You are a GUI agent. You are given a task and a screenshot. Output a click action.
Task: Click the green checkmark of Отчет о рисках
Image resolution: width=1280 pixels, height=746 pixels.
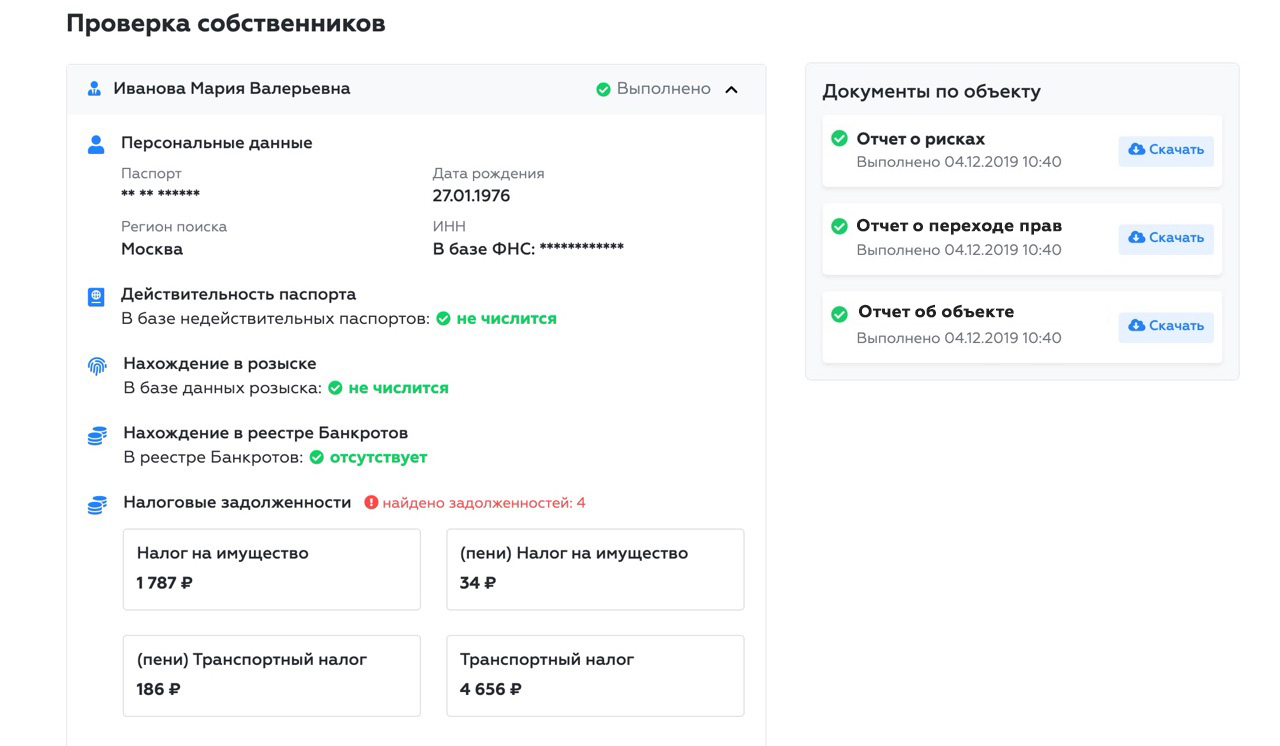click(839, 138)
